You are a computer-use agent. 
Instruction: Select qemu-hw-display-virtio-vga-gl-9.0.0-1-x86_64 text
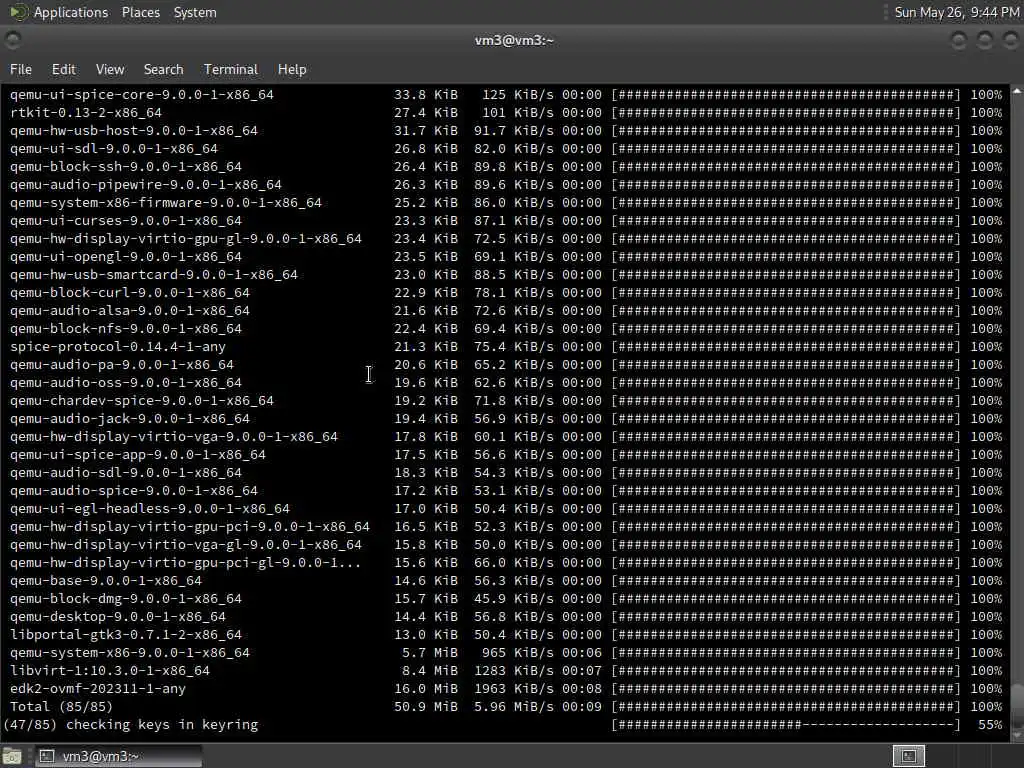(x=186, y=545)
